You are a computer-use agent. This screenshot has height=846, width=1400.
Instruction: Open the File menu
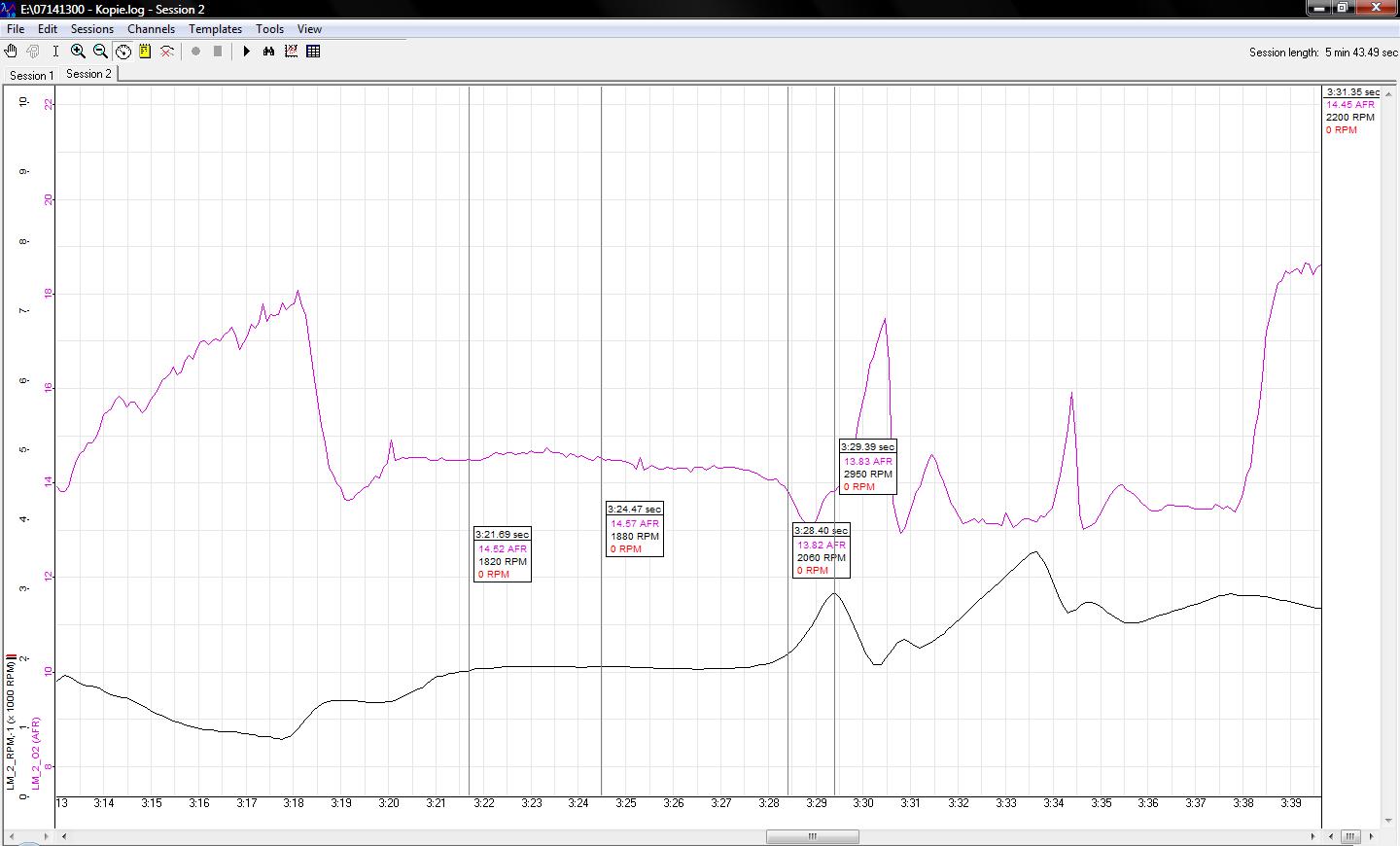tap(16, 29)
